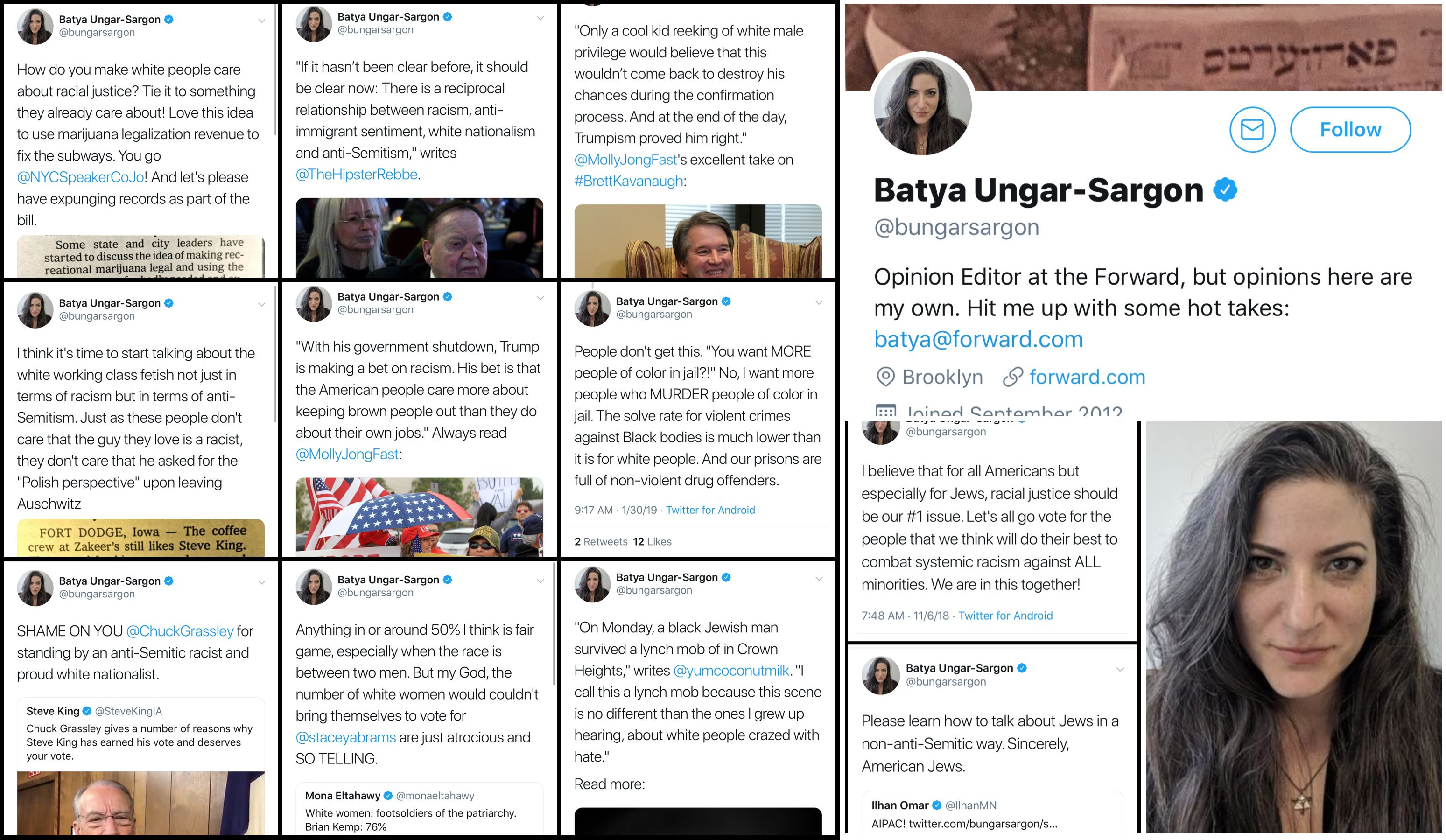The image size is (1446, 840).
Task: Expand chevron menu on marijuana legalization tweet
Action: tap(261, 21)
